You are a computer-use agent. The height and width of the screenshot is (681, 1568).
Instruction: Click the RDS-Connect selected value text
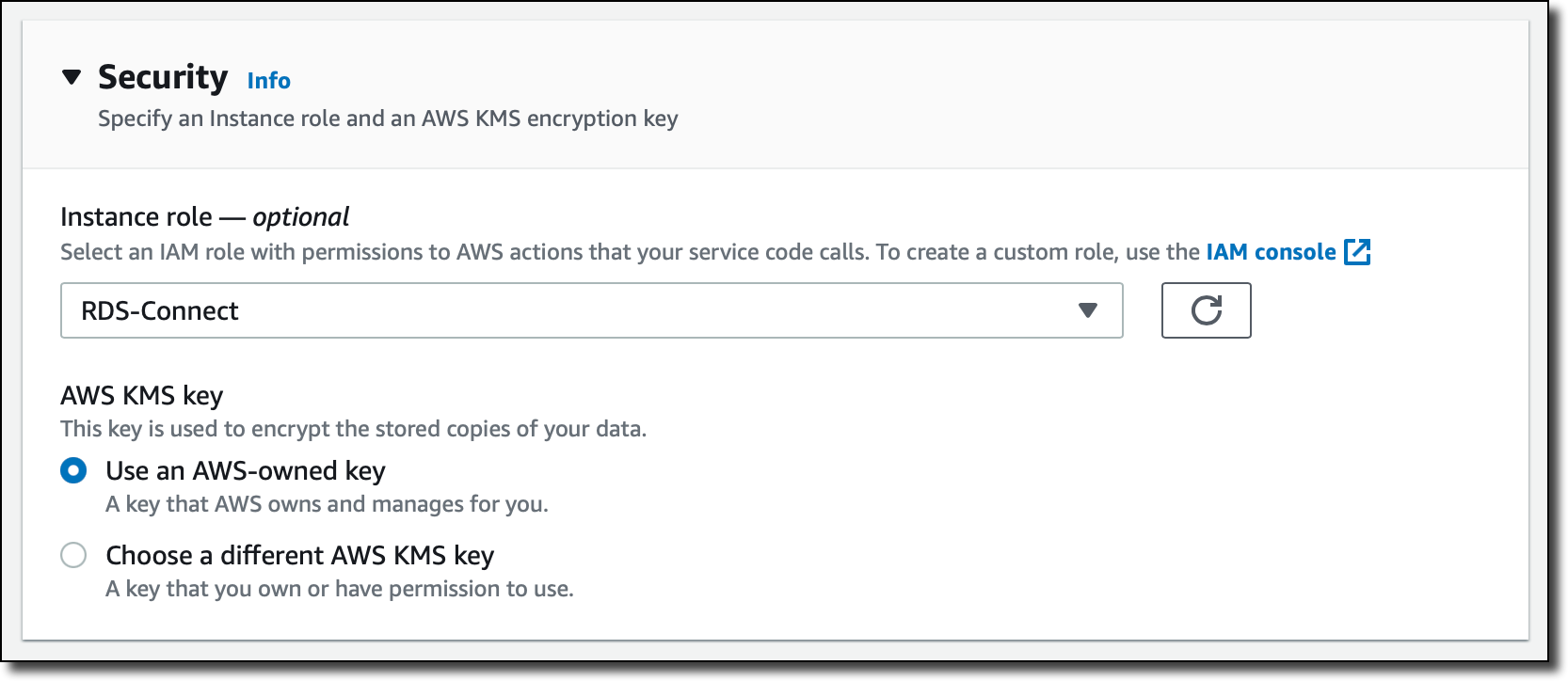tap(160, 311)
